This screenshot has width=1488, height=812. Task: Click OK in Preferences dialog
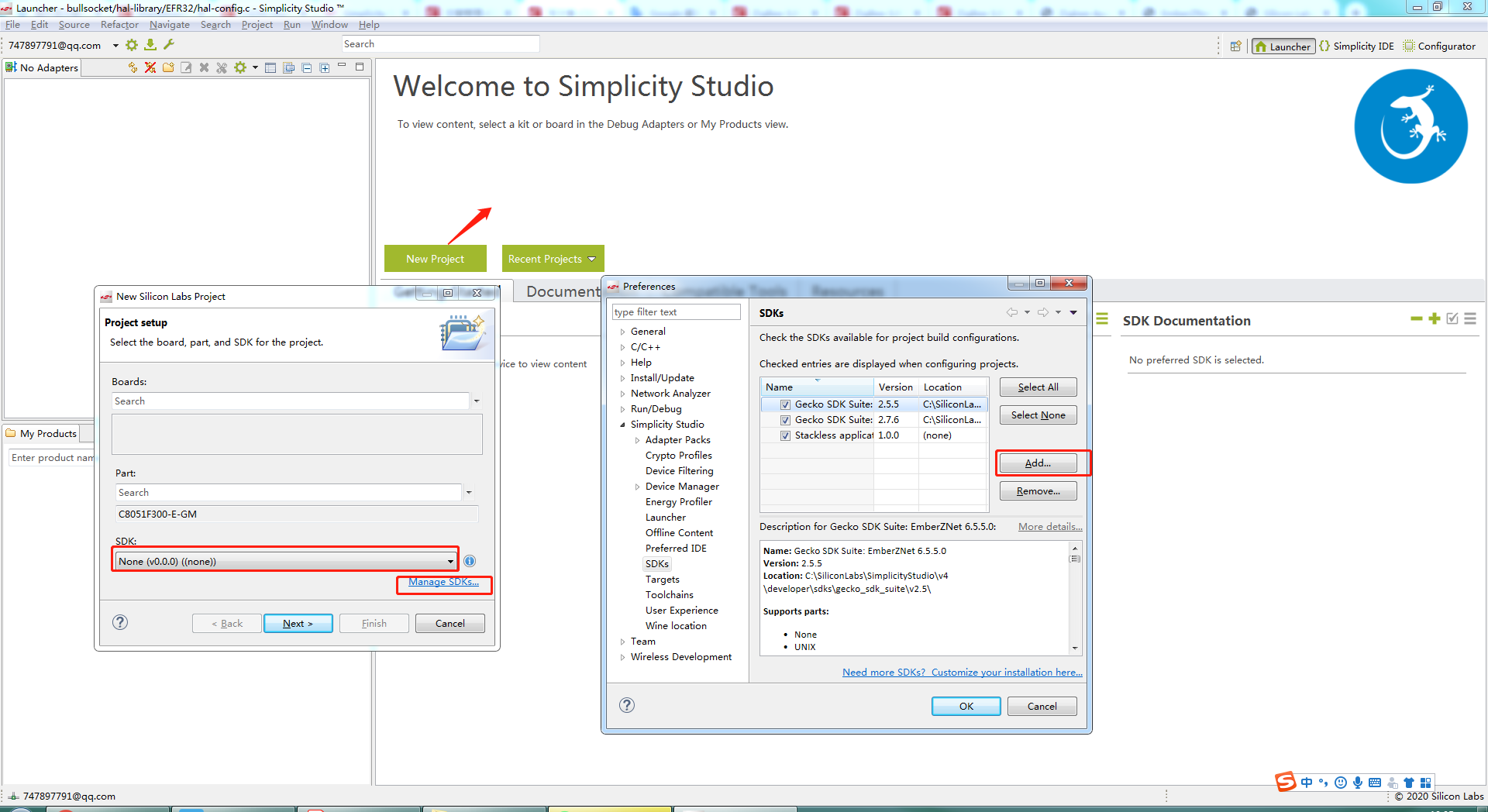(966, 707)
